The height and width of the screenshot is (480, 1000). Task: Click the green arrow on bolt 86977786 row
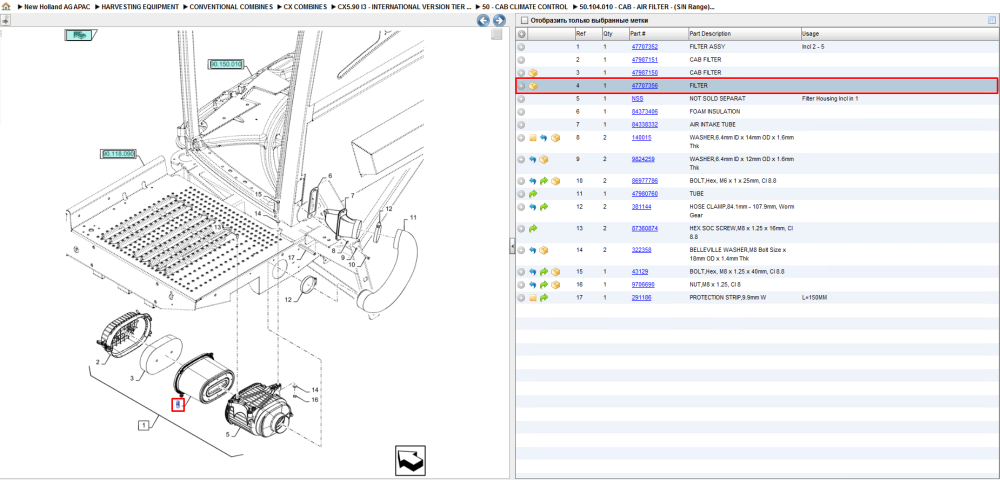543,181
